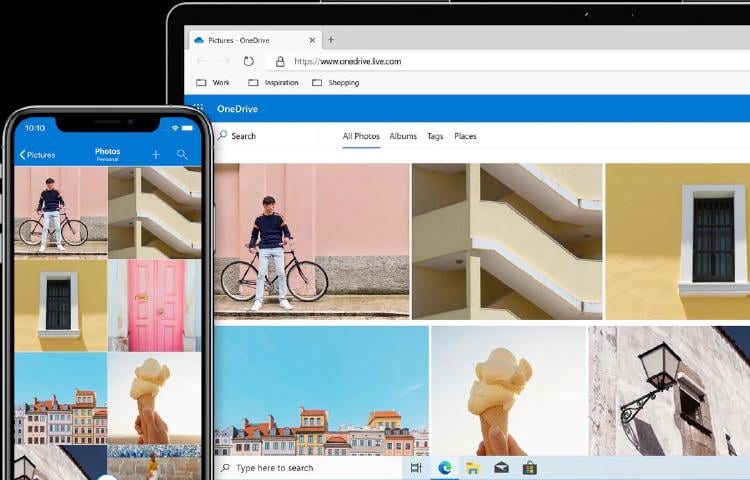Open File Explorer from the taskbar
Image resolution: width=750 pixels, height=480 pixels.
(x=473, y=467)
